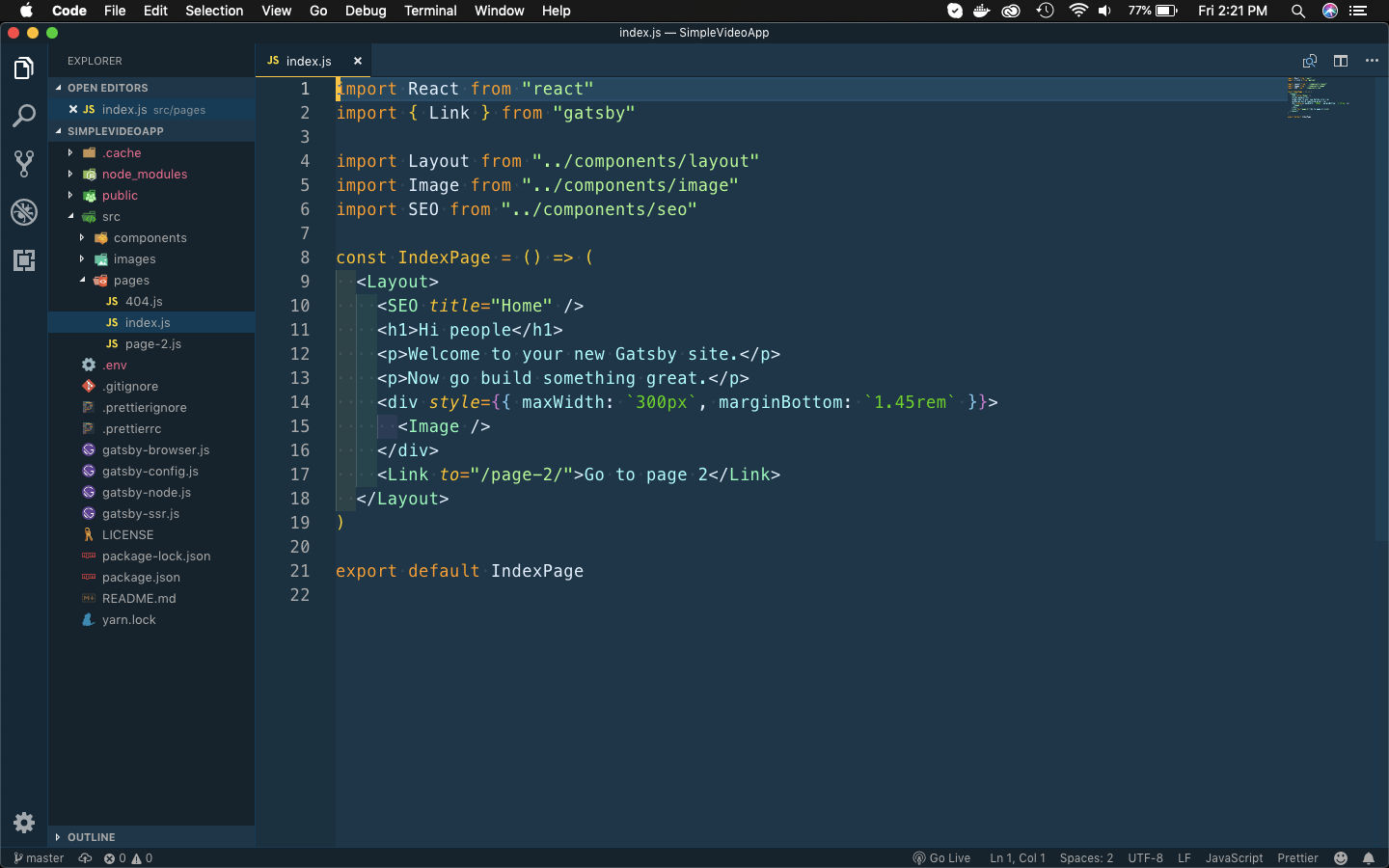Close the index.js editor tab
This screenshot has width=1389, height=868.
358,61
